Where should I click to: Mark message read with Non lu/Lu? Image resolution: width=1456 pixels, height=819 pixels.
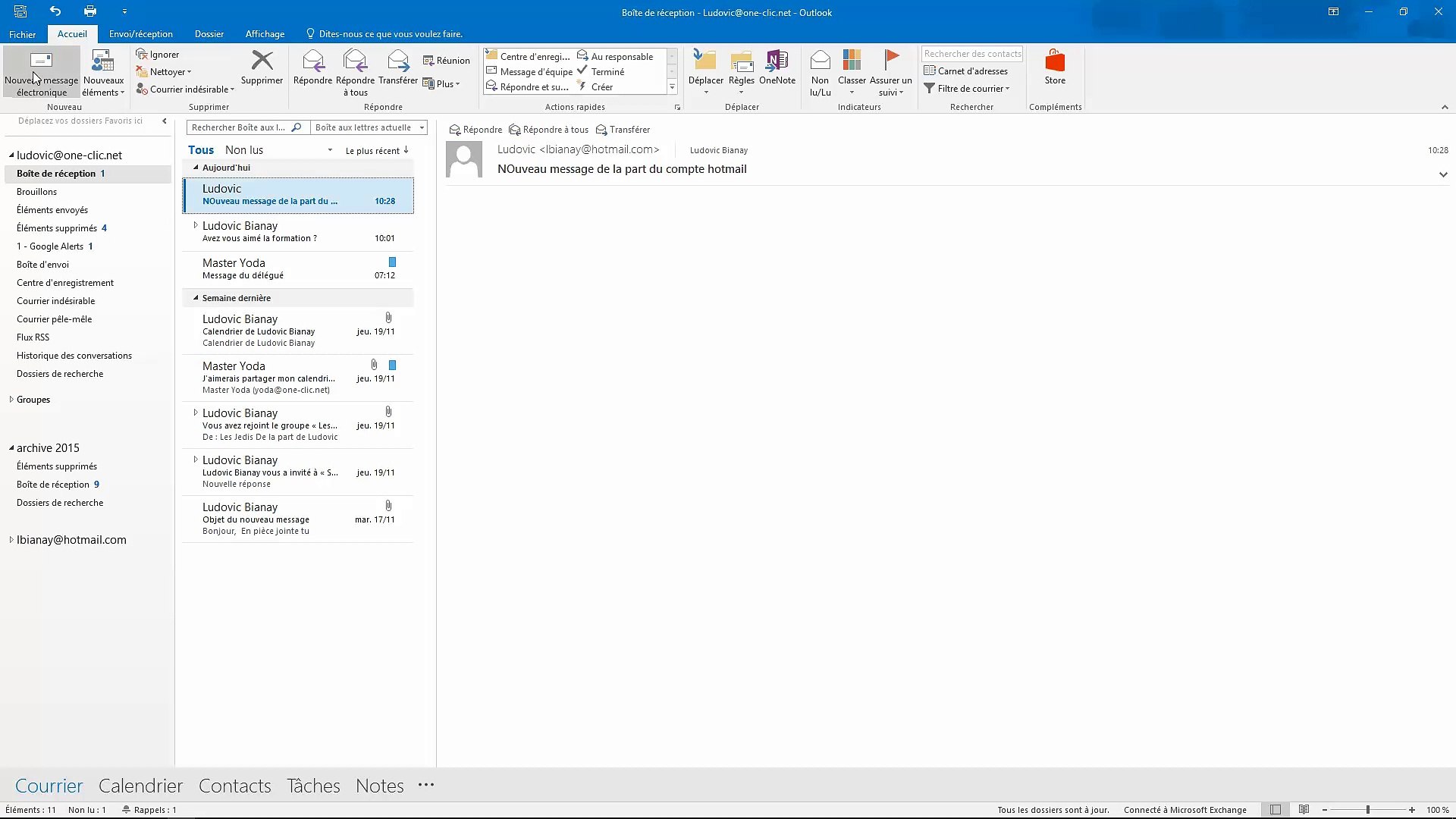coord(820,72)
